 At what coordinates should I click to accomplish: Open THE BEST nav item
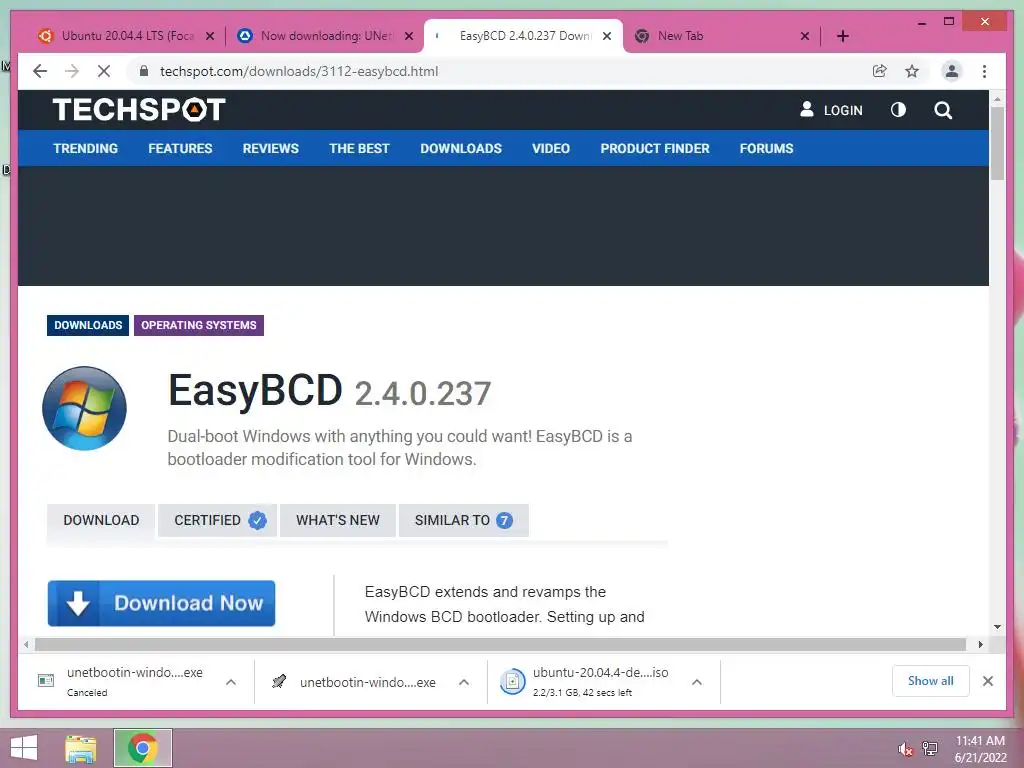(359, 148)
